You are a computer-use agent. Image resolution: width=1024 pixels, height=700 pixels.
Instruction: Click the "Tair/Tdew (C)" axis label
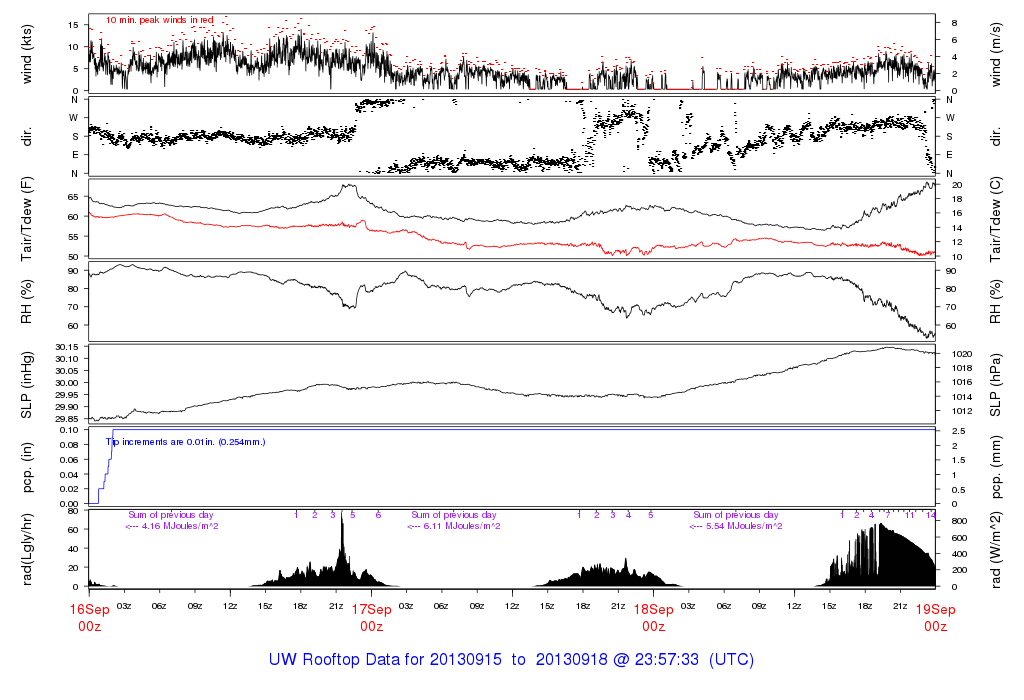point(995,220)
